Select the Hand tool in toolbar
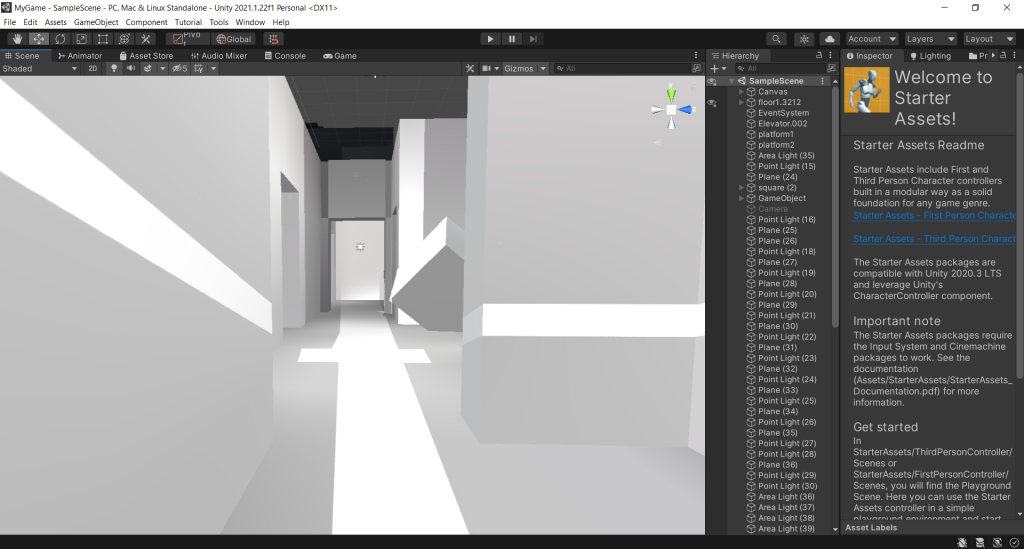1024x549 pixels. (x=17, y=39)
